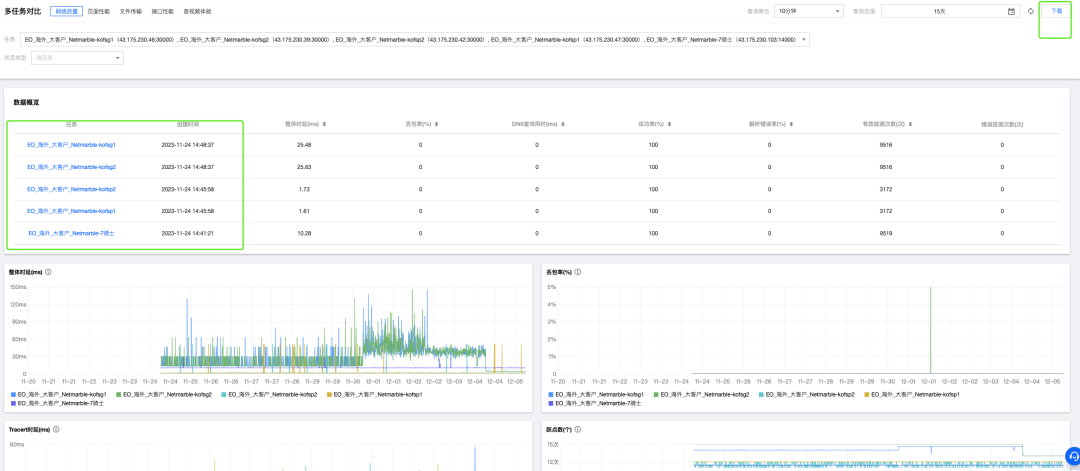Click the 错误拨测次数(次) column header

1002,125
